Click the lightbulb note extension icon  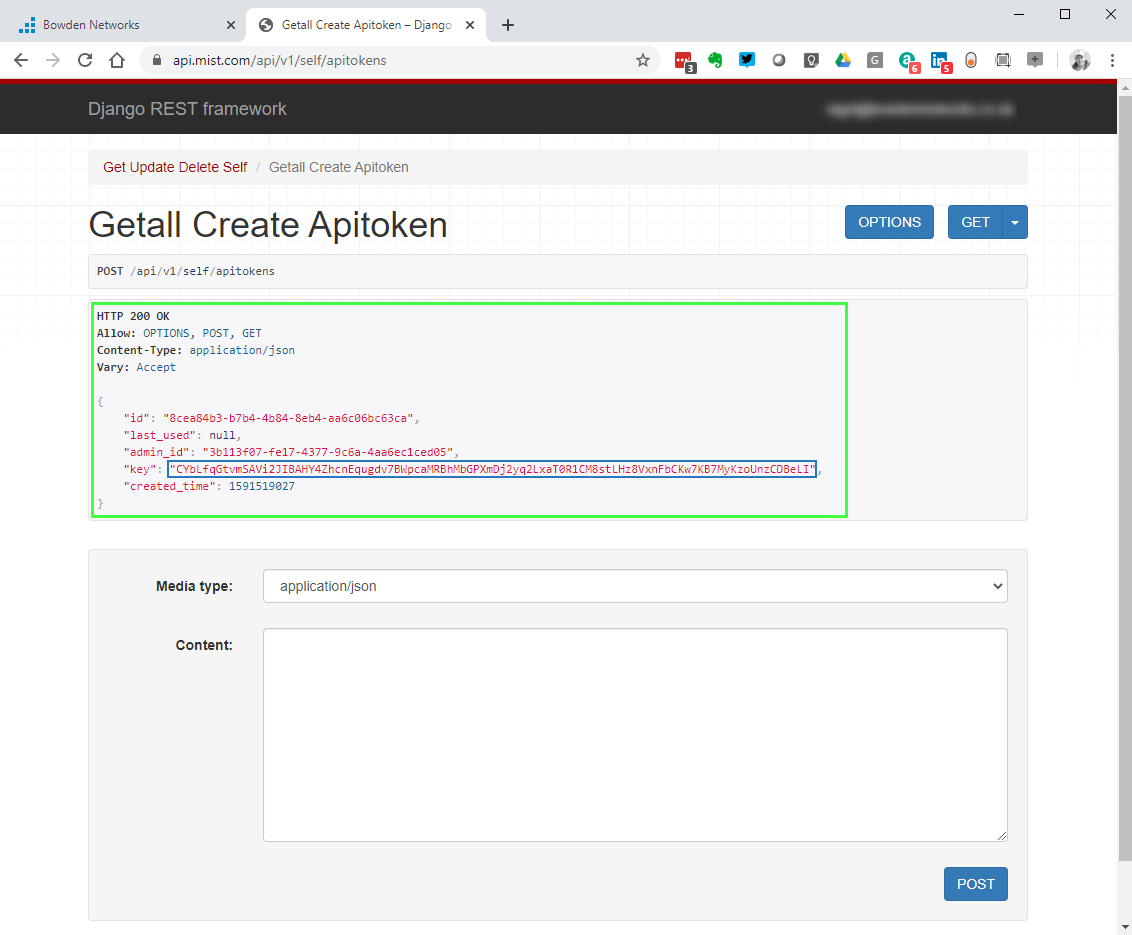point(811,61)
